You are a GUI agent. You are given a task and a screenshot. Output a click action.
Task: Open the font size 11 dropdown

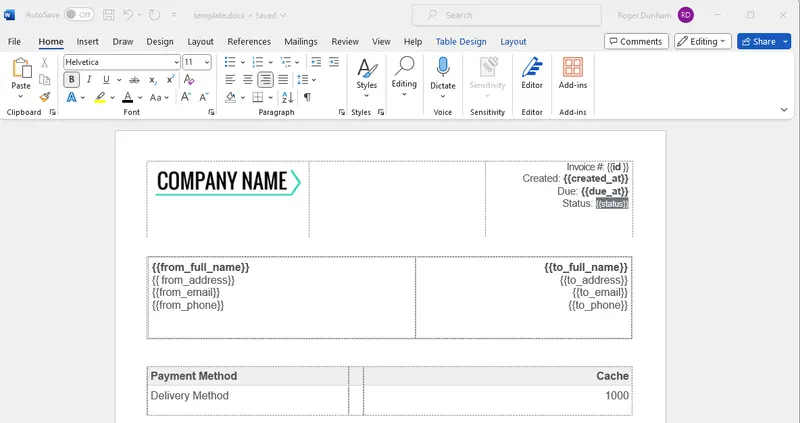pyautogui.click(x=207, y=62)
